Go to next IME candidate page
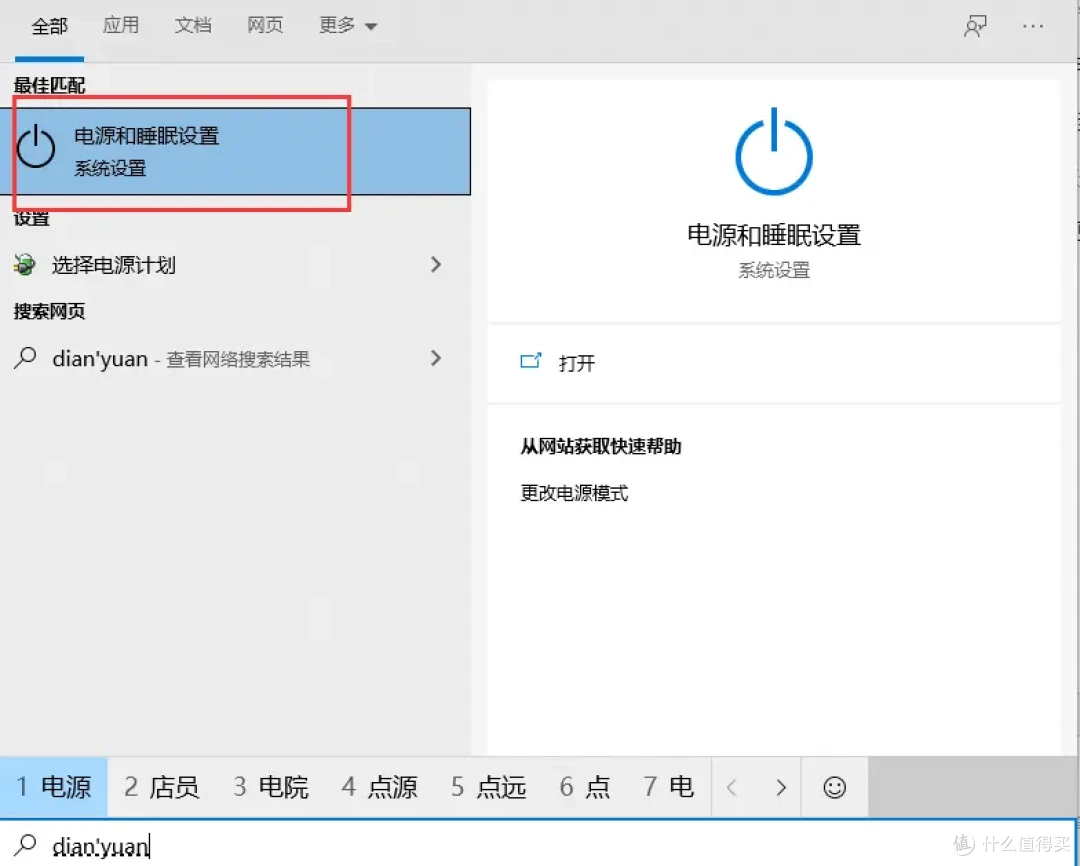 780,787
